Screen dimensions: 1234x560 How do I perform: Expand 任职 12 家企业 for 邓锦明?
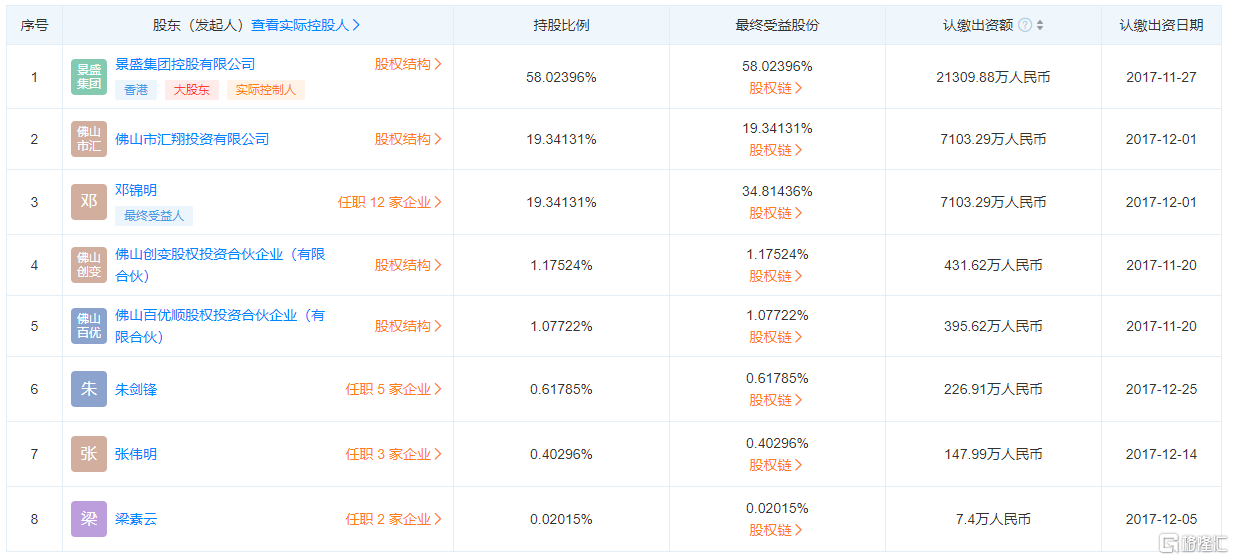pyautogui.click(x=389, y=202)
